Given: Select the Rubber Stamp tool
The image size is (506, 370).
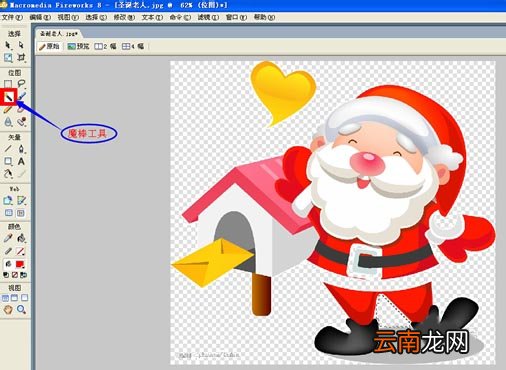Looking at the screenshot, I should (22, 122).
